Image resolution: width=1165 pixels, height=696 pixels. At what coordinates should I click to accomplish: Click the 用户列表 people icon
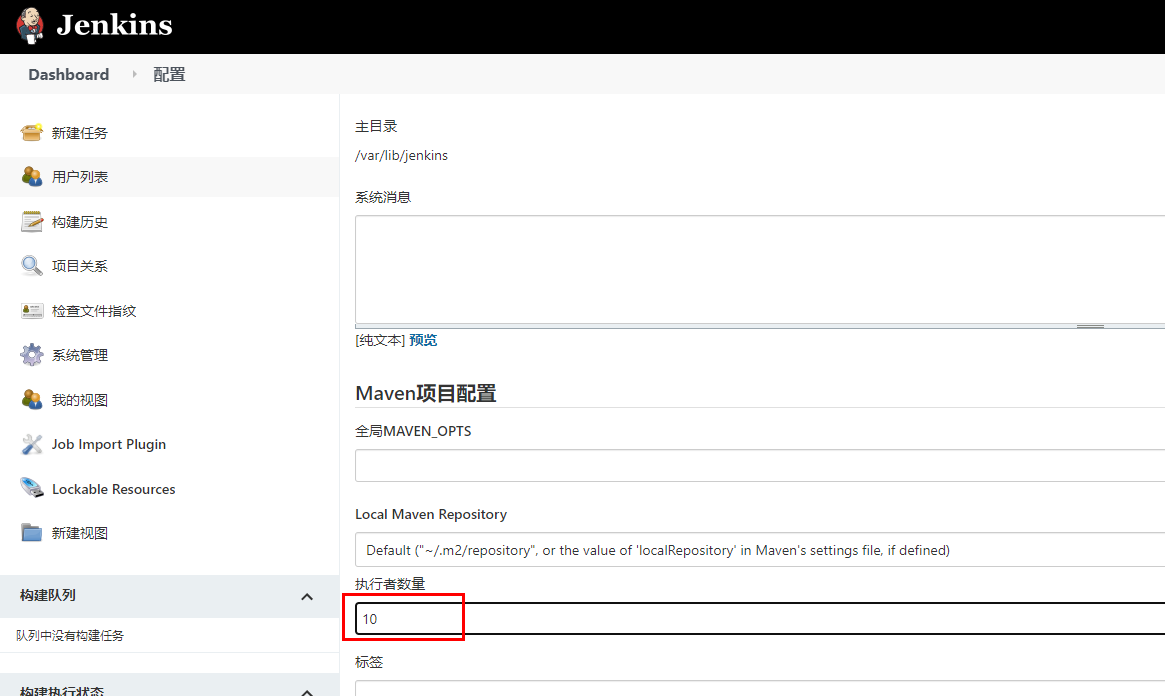(31, 177)
